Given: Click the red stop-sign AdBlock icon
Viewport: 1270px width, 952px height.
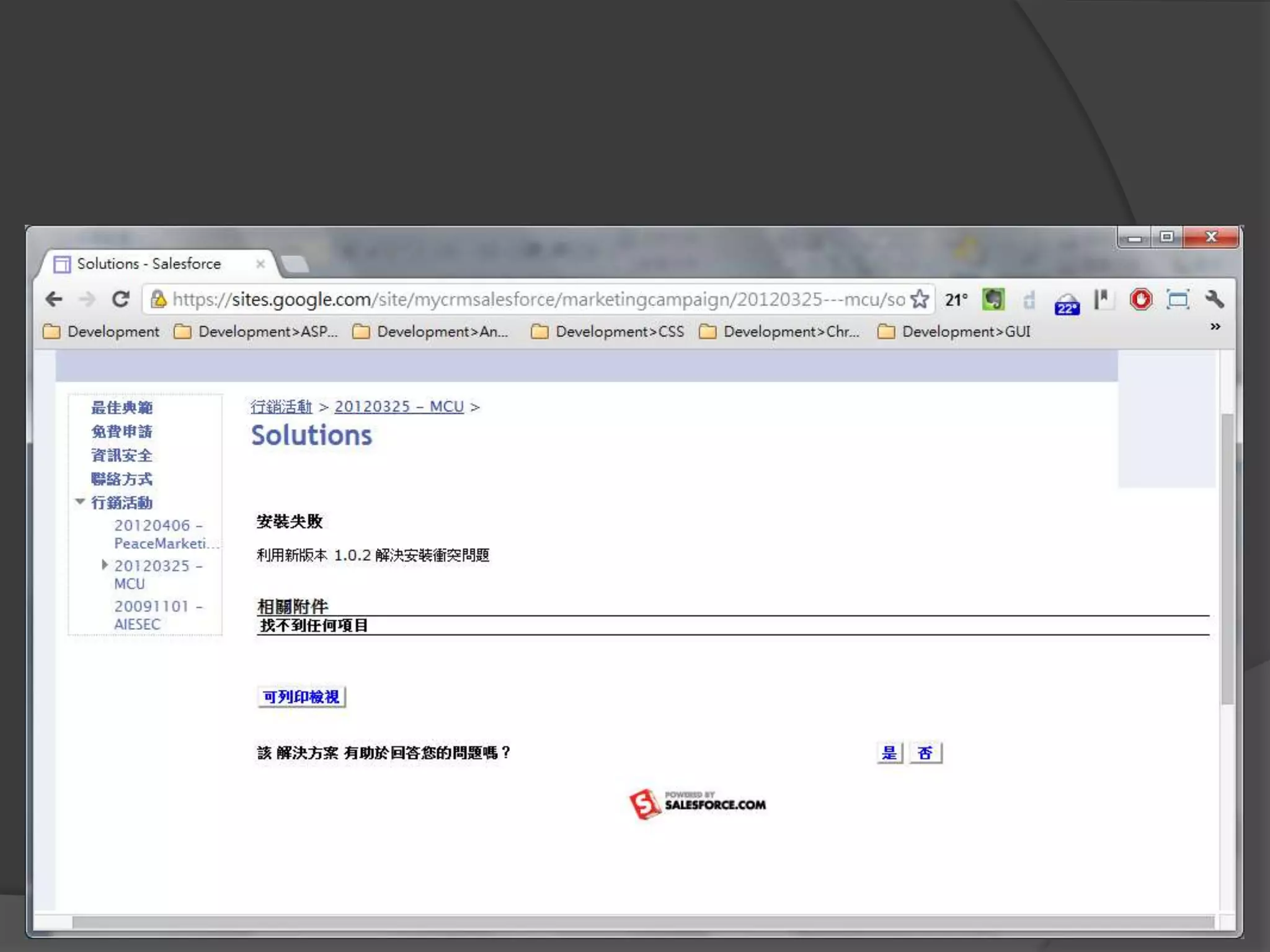Looking at the screenshot, I should coord(1140,300).
